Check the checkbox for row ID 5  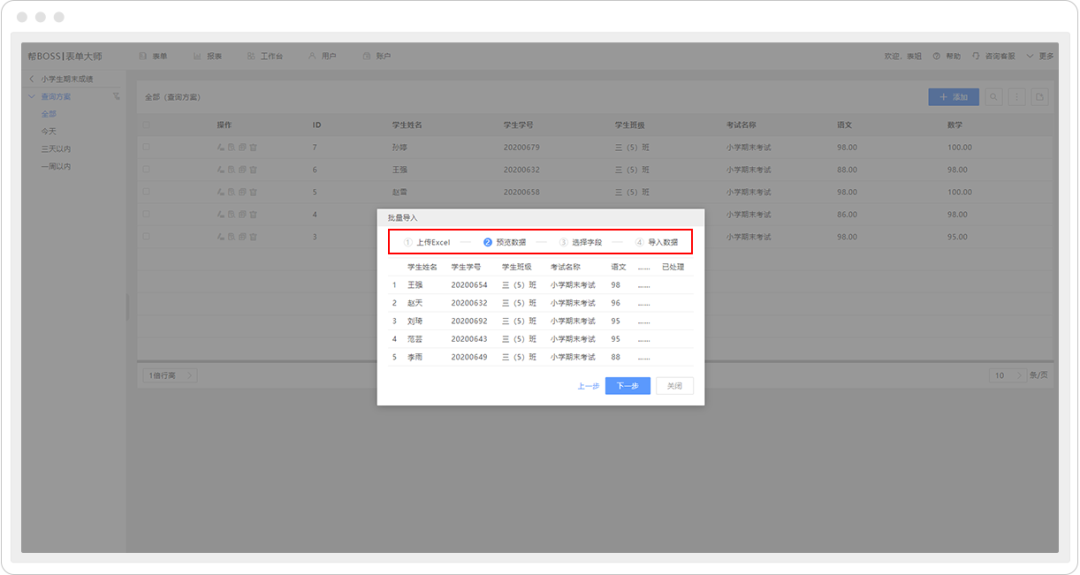click(147, 192)
